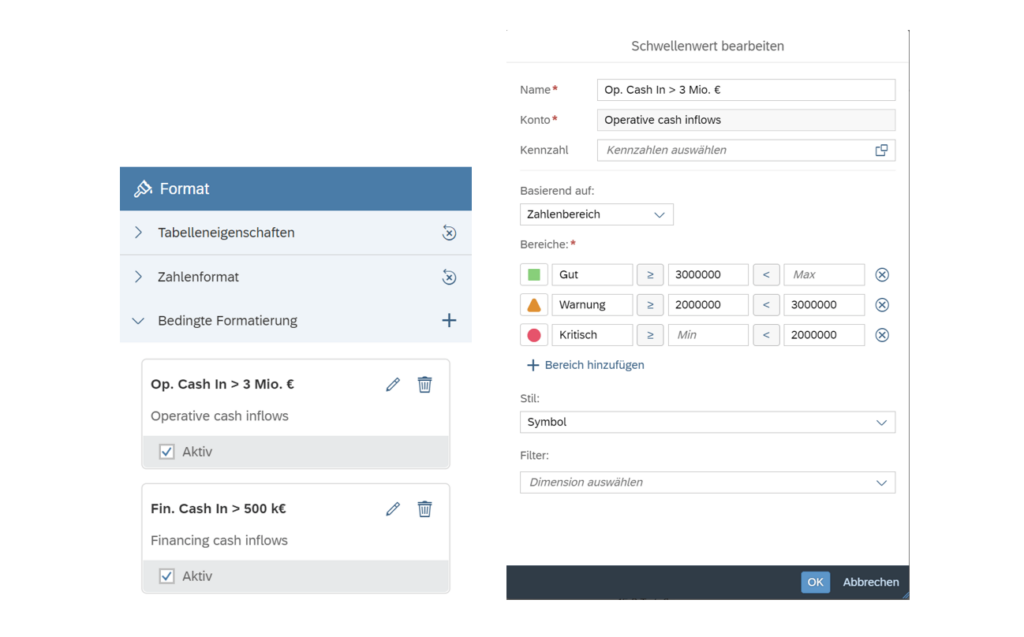Edit the "Fin. Cash In > 500 k€" rule
1024x637 pixels.
pyautogui.click(x=392, y=508)
